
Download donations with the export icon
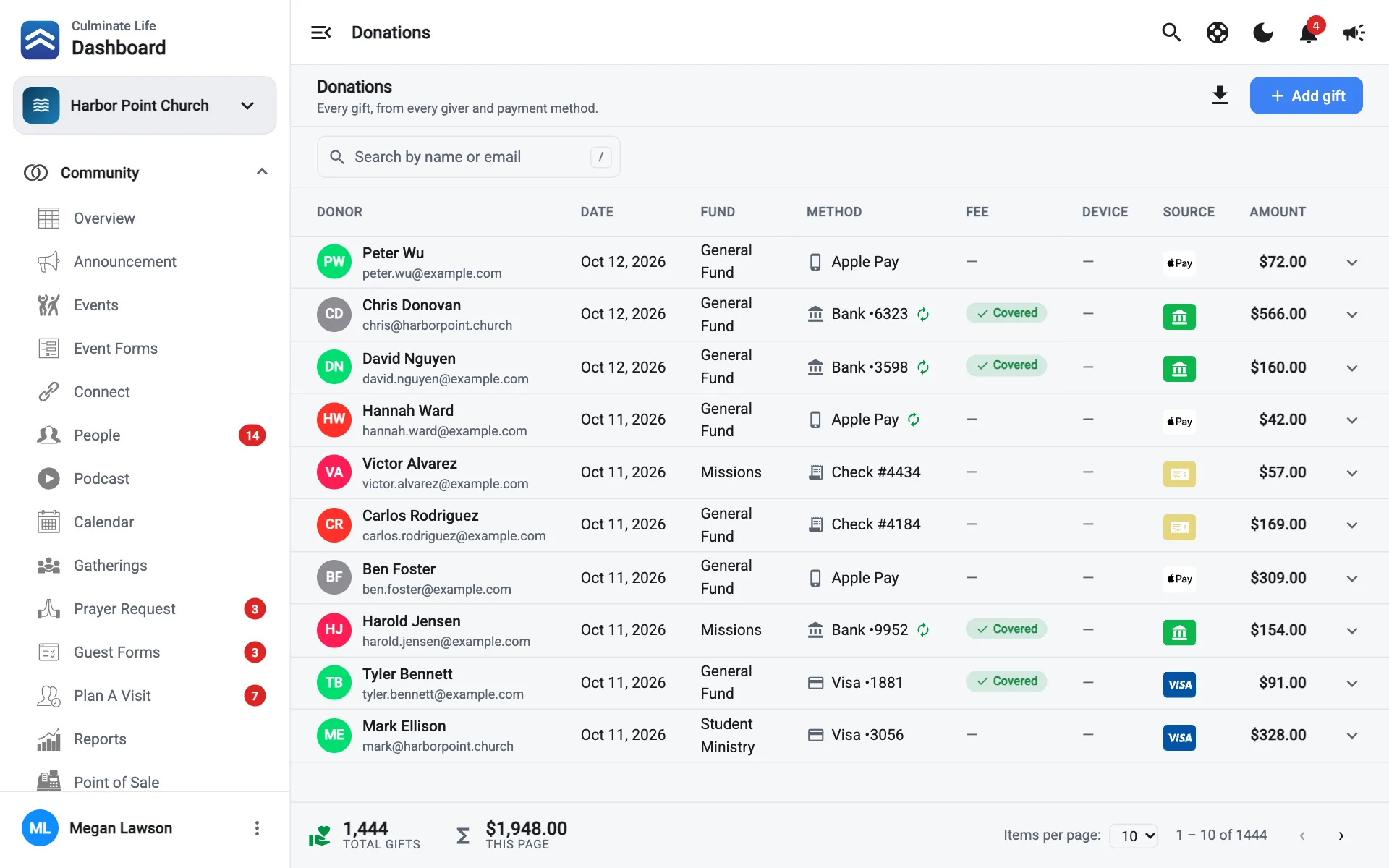(1220, 95)
